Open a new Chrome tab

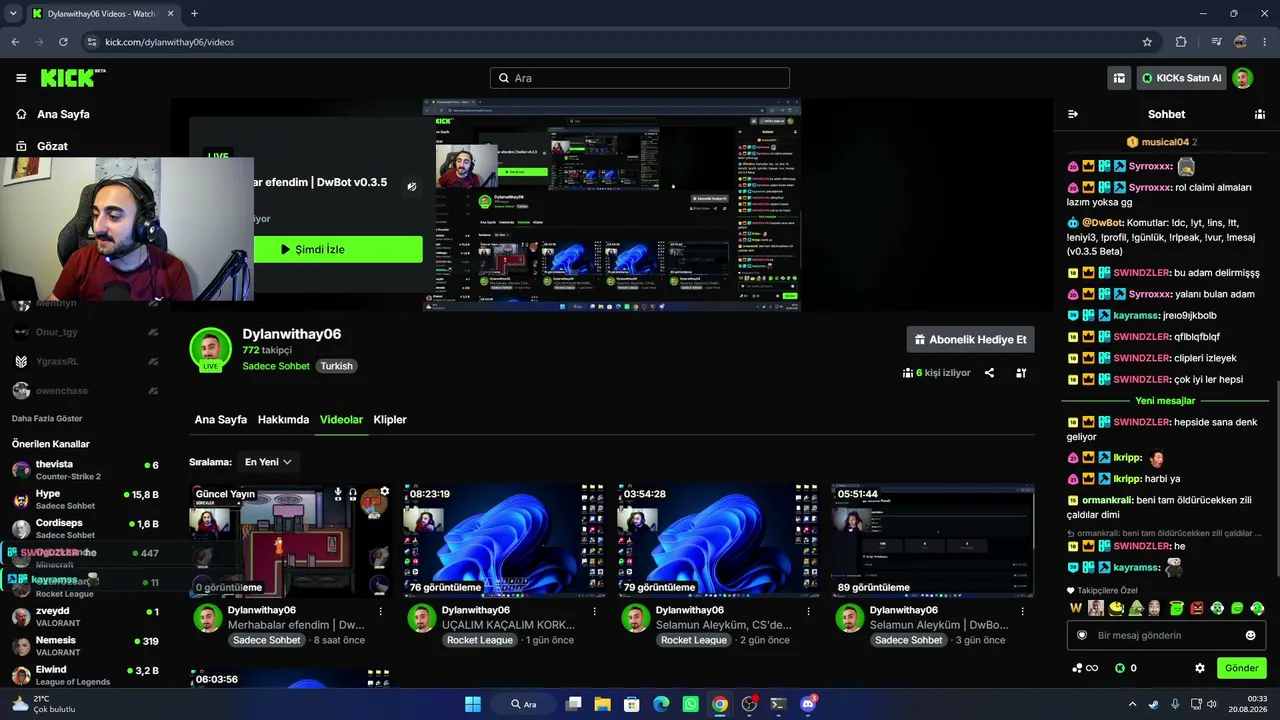(194, 14)
